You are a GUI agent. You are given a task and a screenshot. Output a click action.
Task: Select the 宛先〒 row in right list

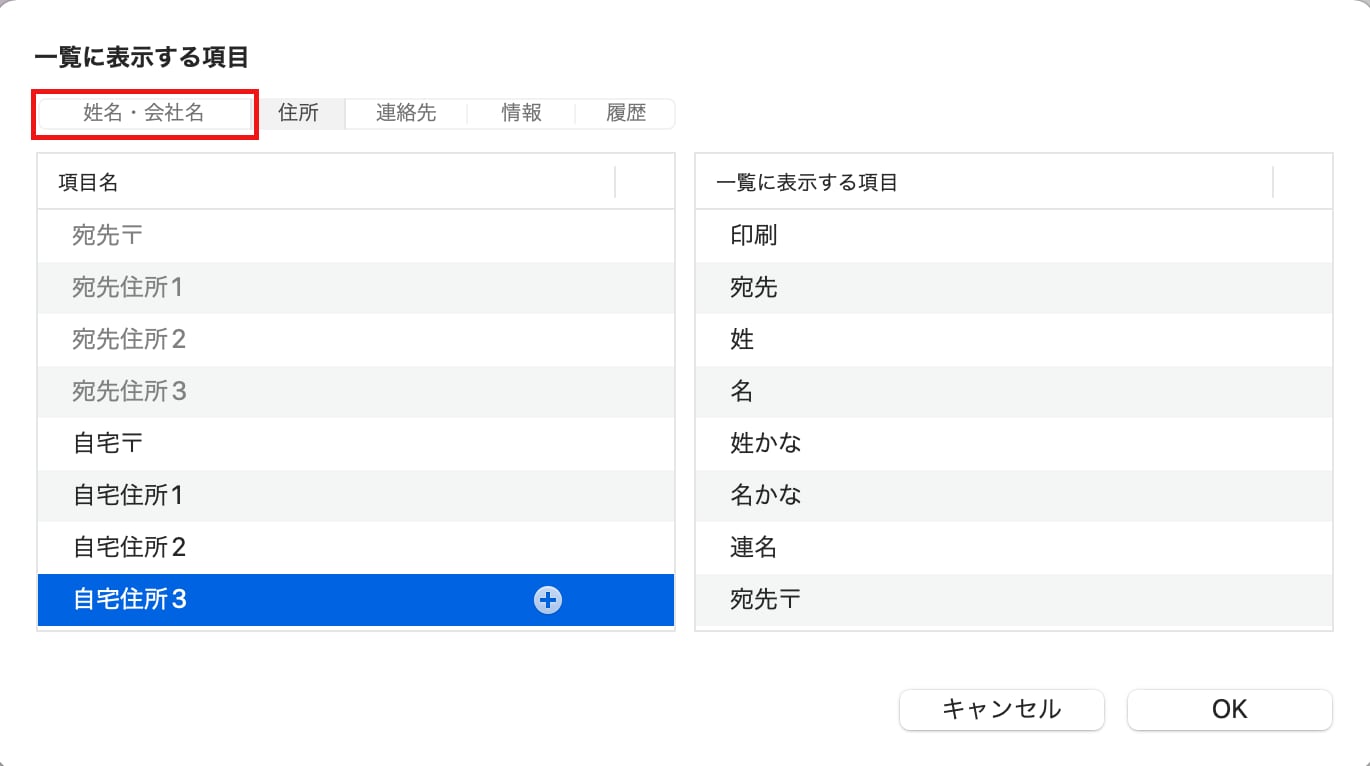[x=1013, y=600]
